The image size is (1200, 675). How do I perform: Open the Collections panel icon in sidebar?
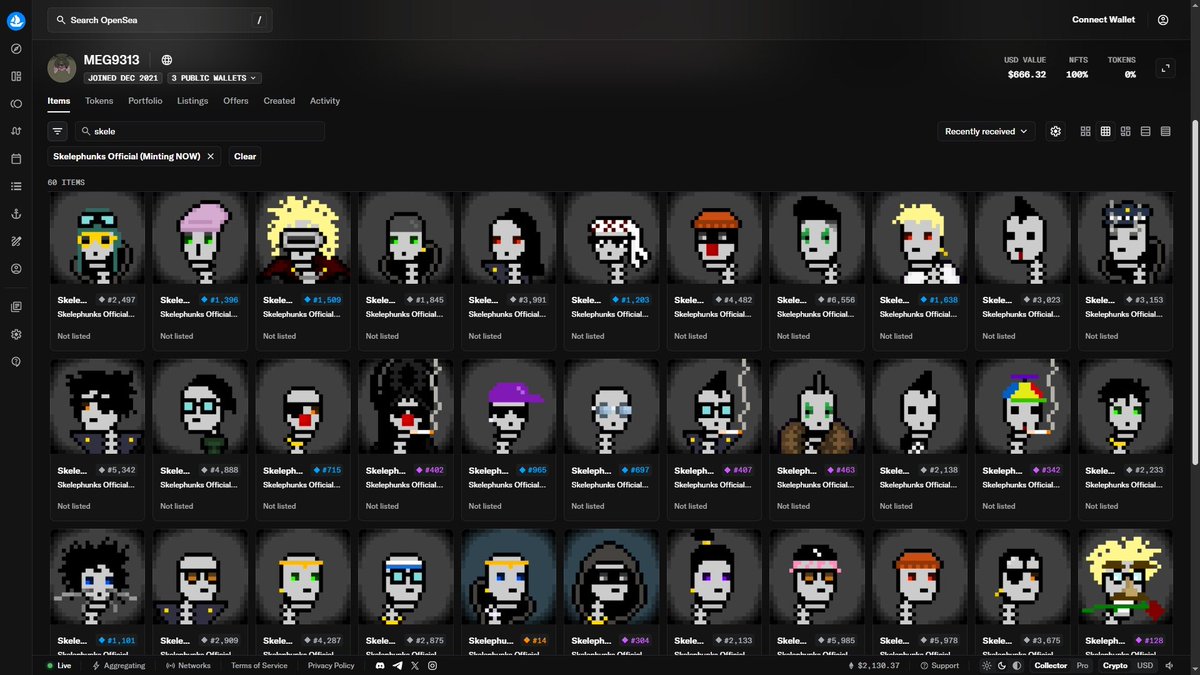coord(16,76)
